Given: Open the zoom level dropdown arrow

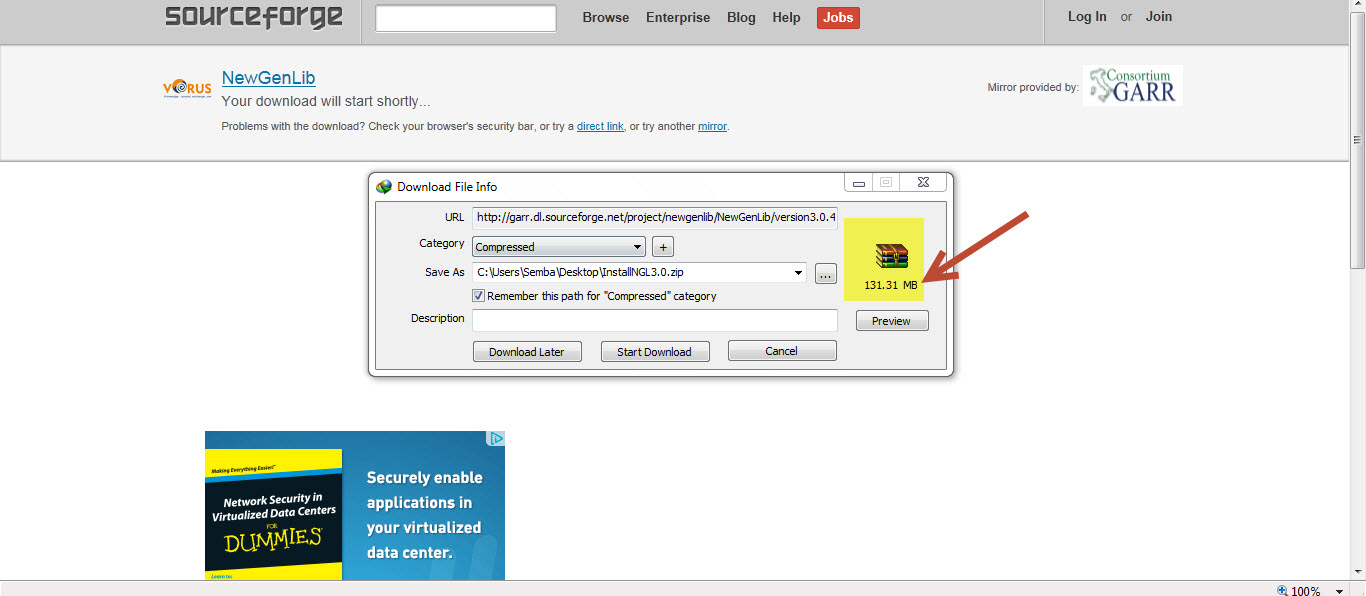Looking at the screenshot, I should point(1340,590).
